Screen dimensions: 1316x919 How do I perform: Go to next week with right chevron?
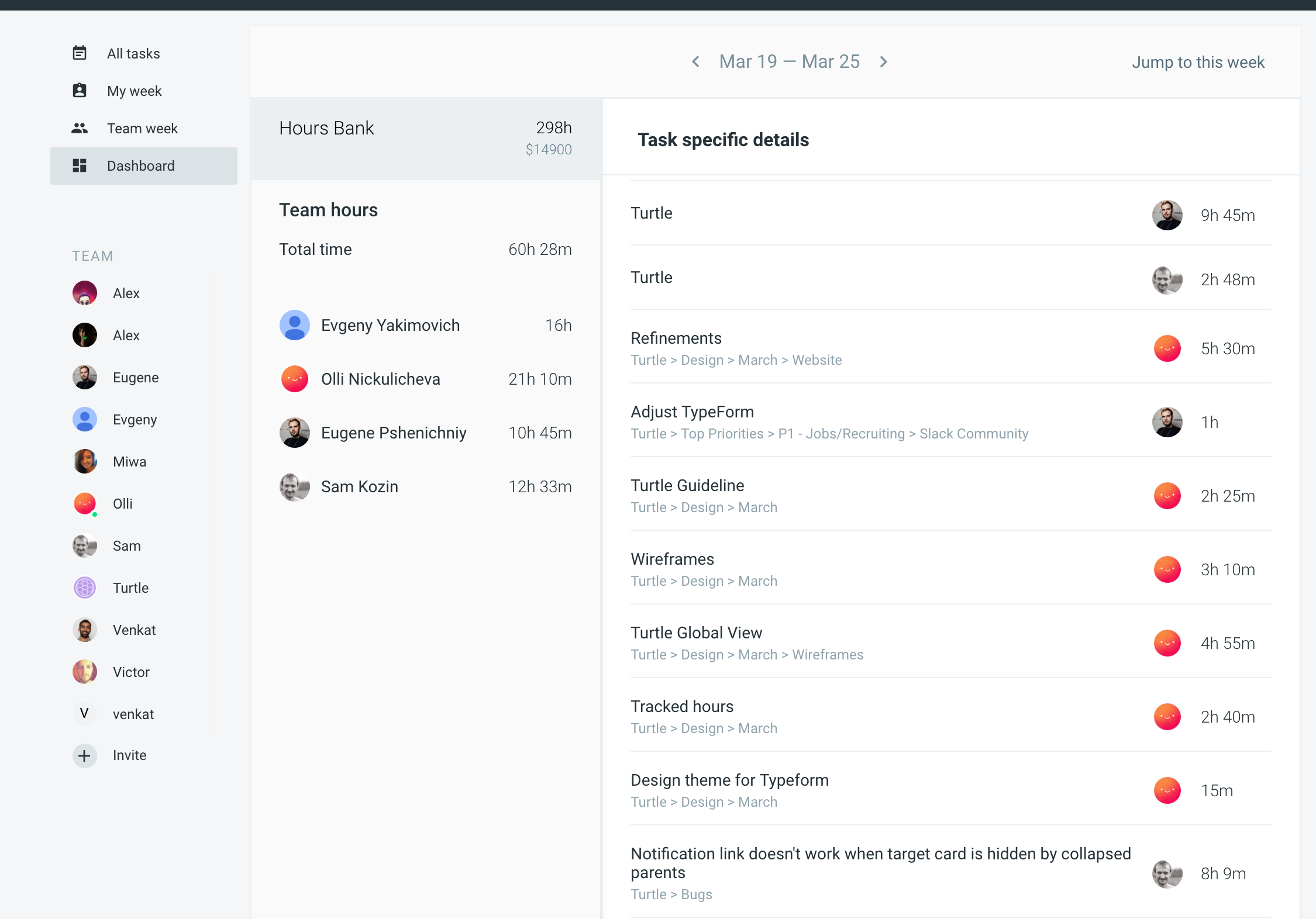[884, 61]
